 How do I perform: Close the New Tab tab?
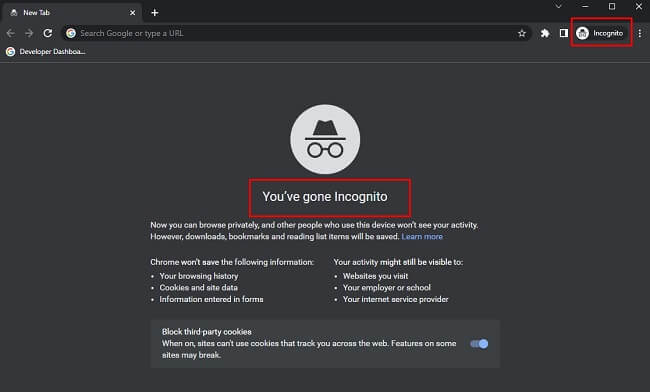pyautogui.click(x=132, y=13)
